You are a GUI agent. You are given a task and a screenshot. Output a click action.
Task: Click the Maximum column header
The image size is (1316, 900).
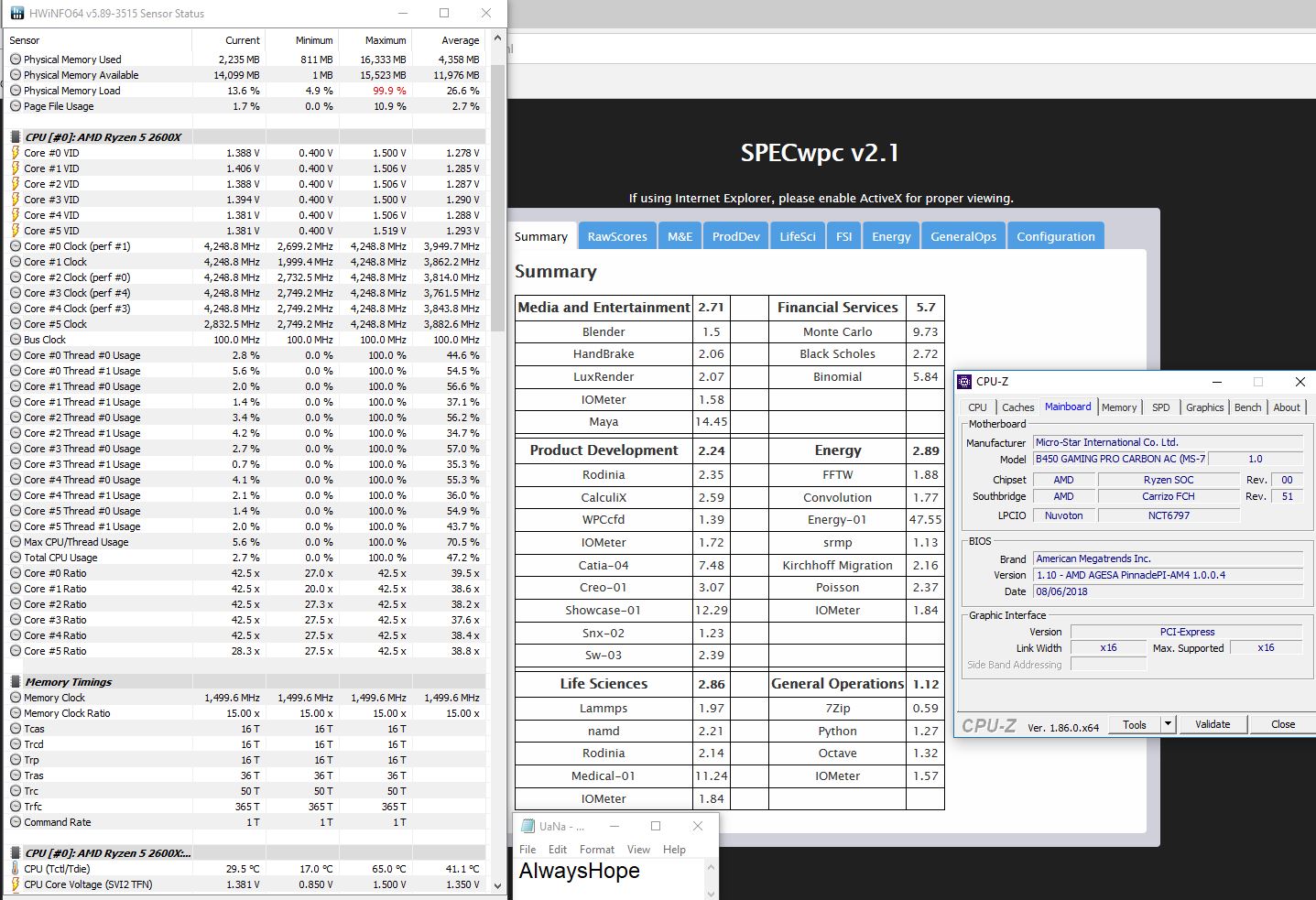click(375, 40)
